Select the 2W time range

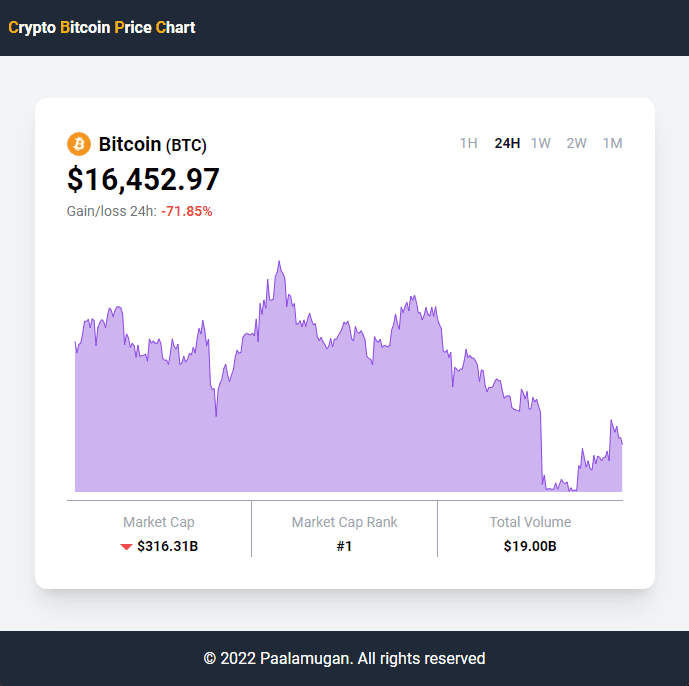tap(577, 143)
